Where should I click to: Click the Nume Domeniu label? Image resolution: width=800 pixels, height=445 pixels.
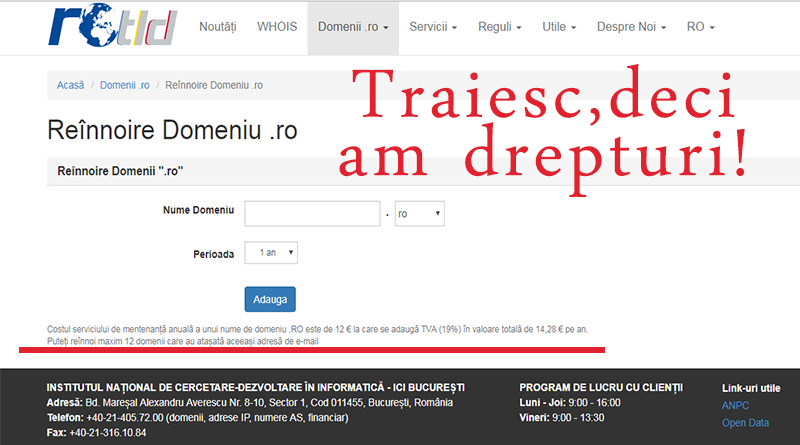[198, 210]
